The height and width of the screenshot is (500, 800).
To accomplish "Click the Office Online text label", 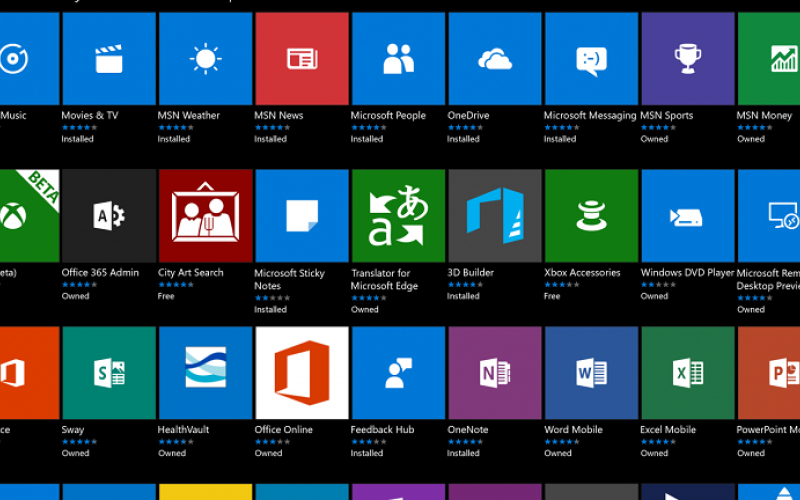I will pyautogui.click(x=283, y=430).
